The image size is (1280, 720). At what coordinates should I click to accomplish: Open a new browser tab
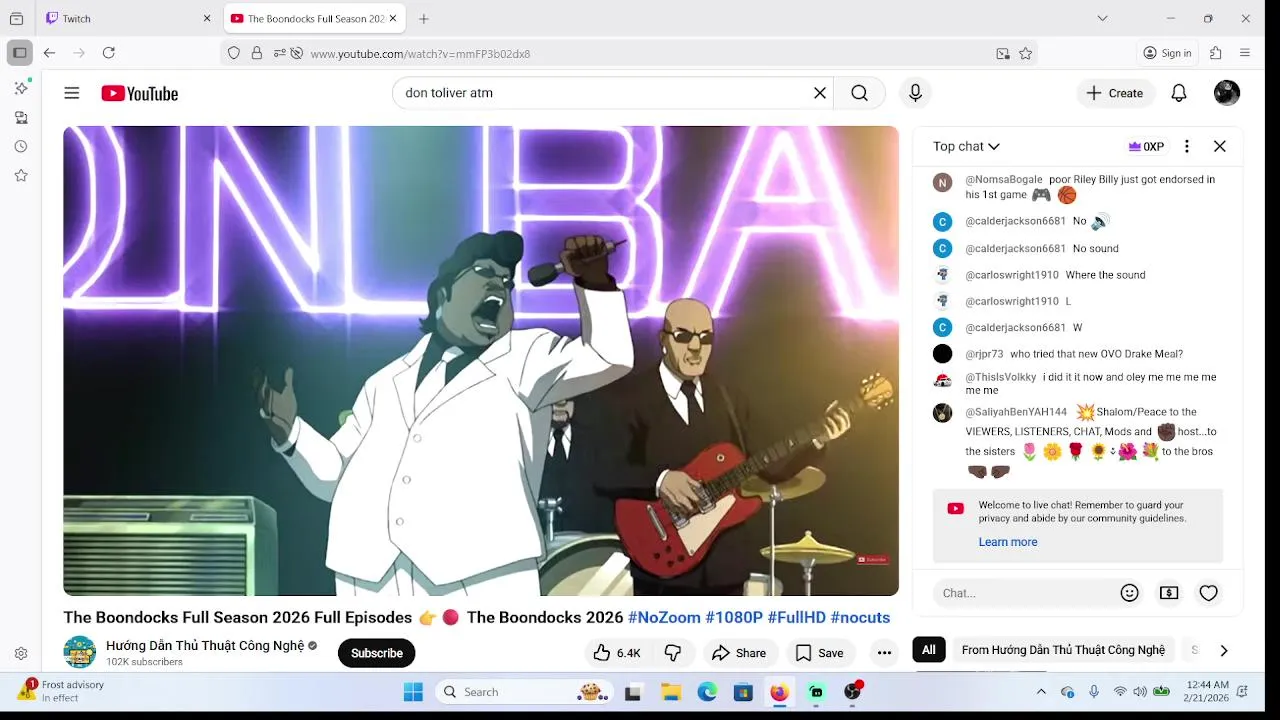[x=424, y=18]
